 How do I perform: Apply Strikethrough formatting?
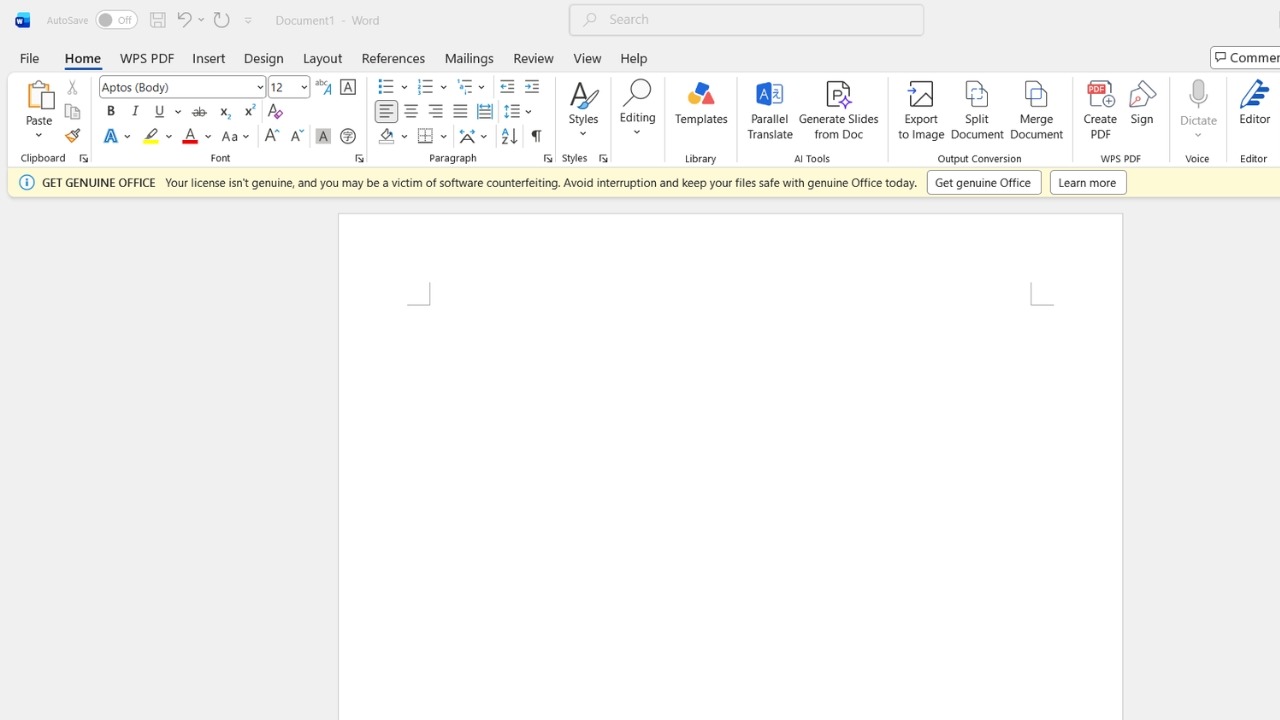[199, 112]
